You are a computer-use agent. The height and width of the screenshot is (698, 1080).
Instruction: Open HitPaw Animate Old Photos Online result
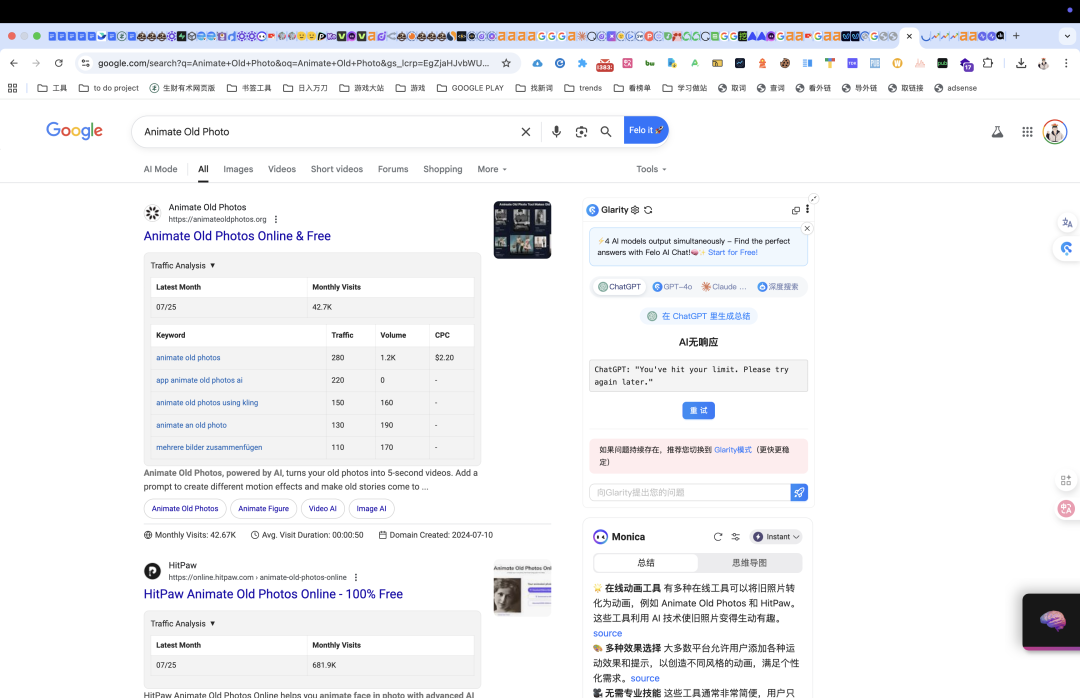pos(273,594)
